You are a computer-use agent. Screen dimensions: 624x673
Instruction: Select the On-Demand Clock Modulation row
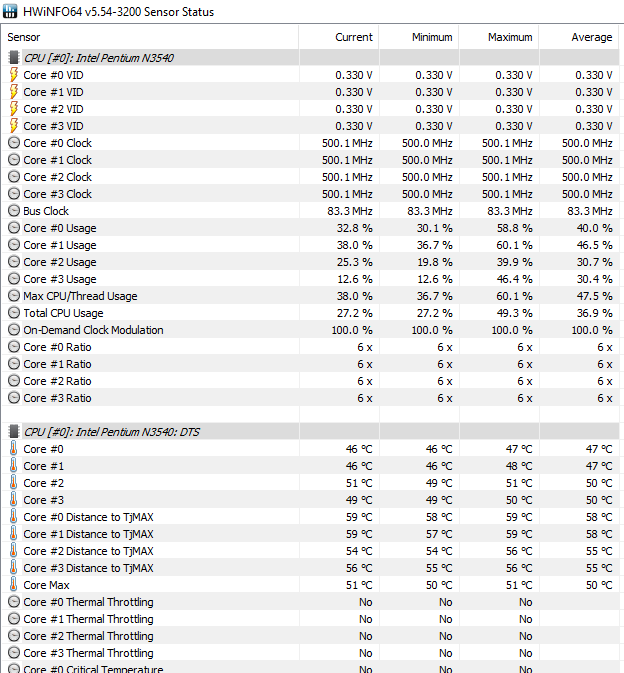coord(93,330)
